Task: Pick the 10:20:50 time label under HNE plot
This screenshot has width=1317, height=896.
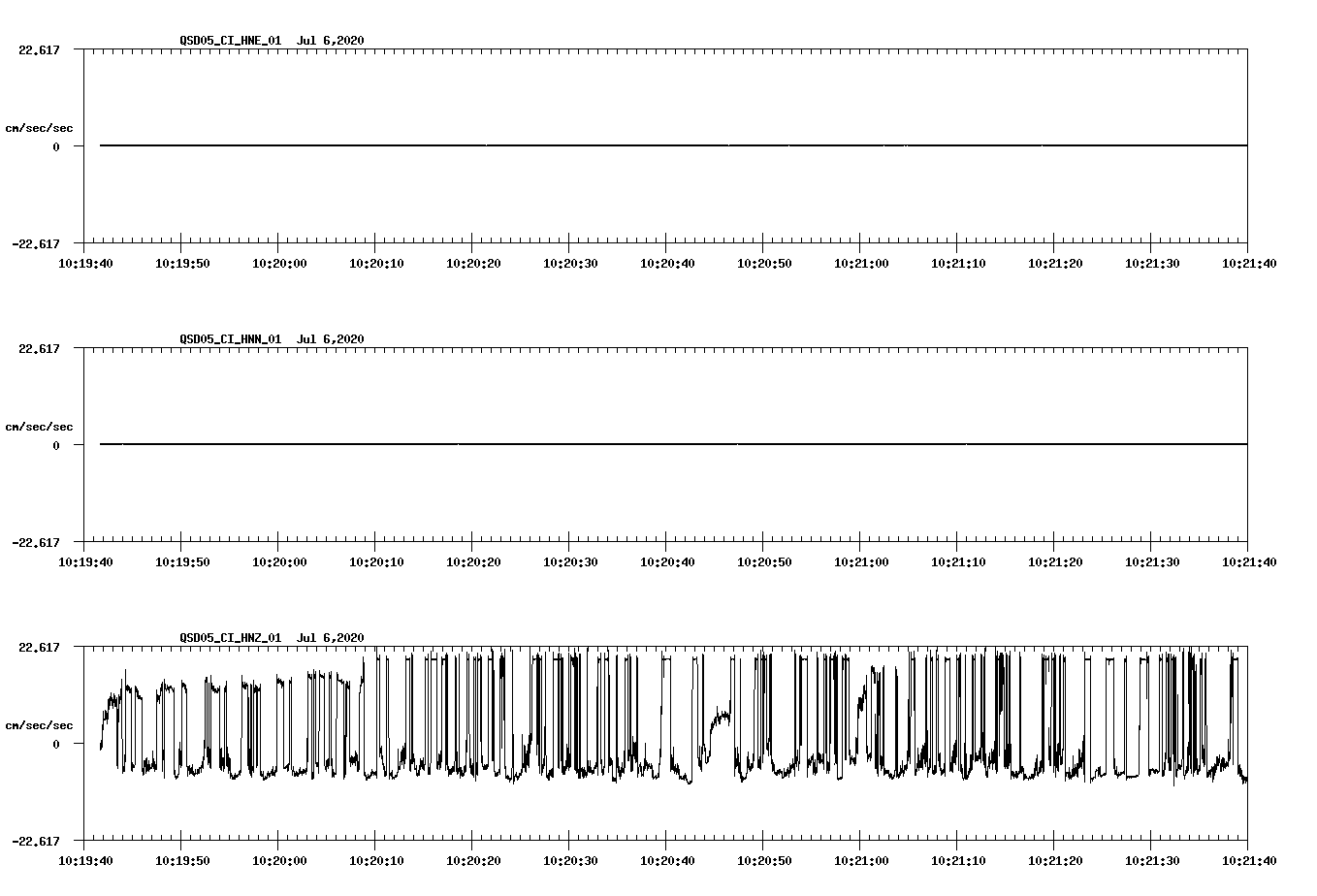Action: coord(763,263)
